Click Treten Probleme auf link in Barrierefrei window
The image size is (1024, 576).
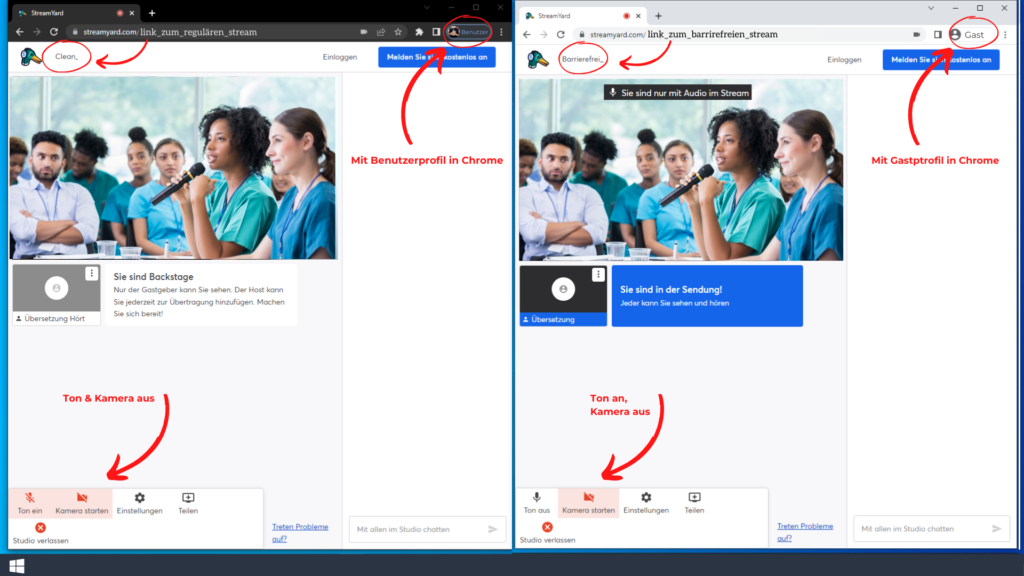point(804,531)
